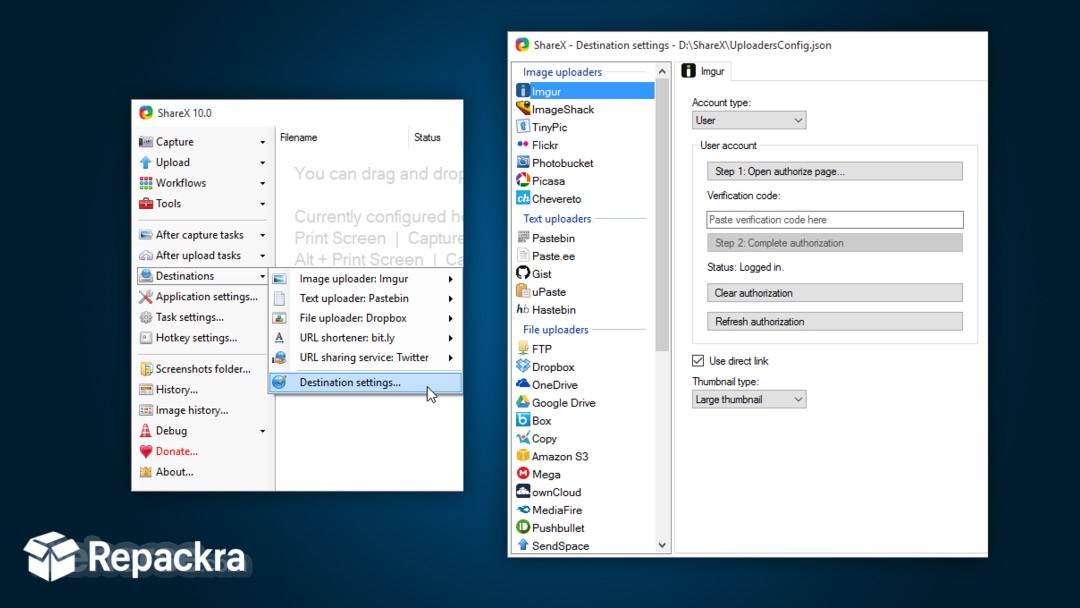This screenshot has width=1080, height=608.
Task: Open About... in ShareX main window
Action: tap(202, 472)
